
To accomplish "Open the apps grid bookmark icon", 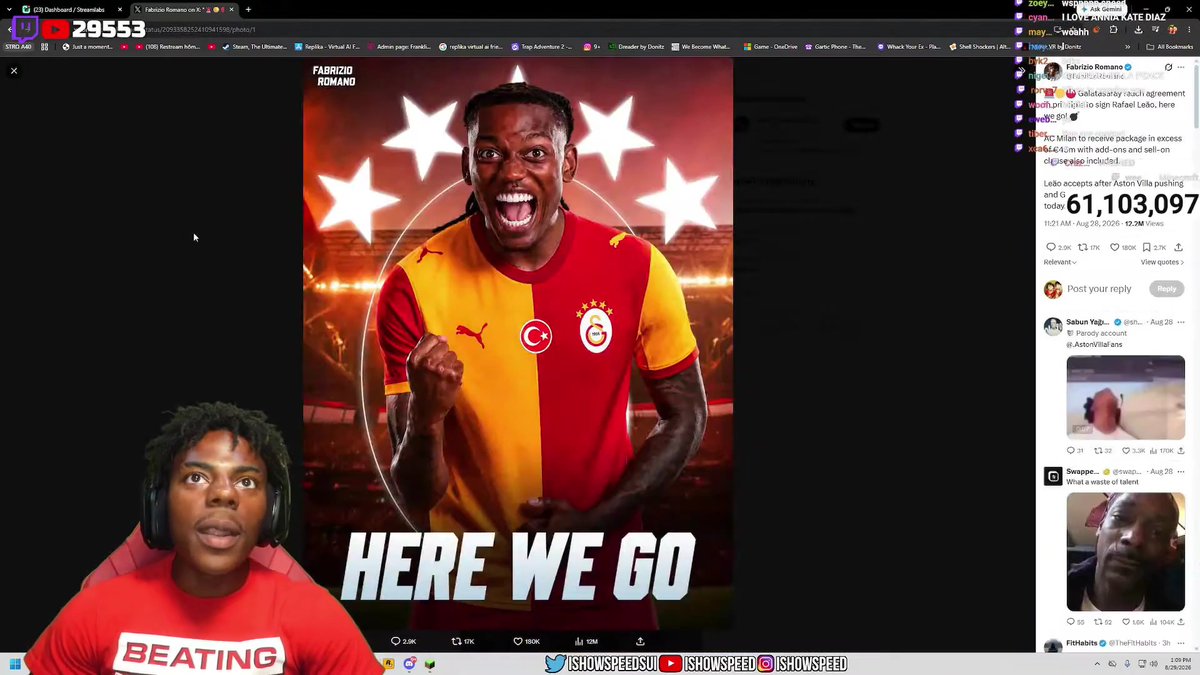I will tap(43, 46).
